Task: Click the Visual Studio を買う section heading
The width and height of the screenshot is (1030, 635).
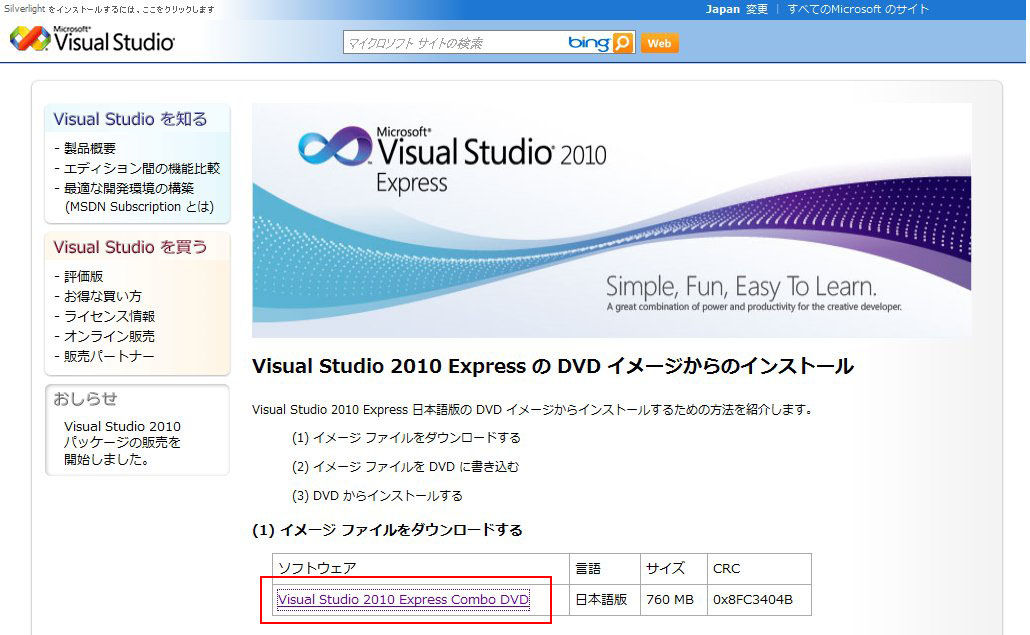Action: (x=130, y=247)
